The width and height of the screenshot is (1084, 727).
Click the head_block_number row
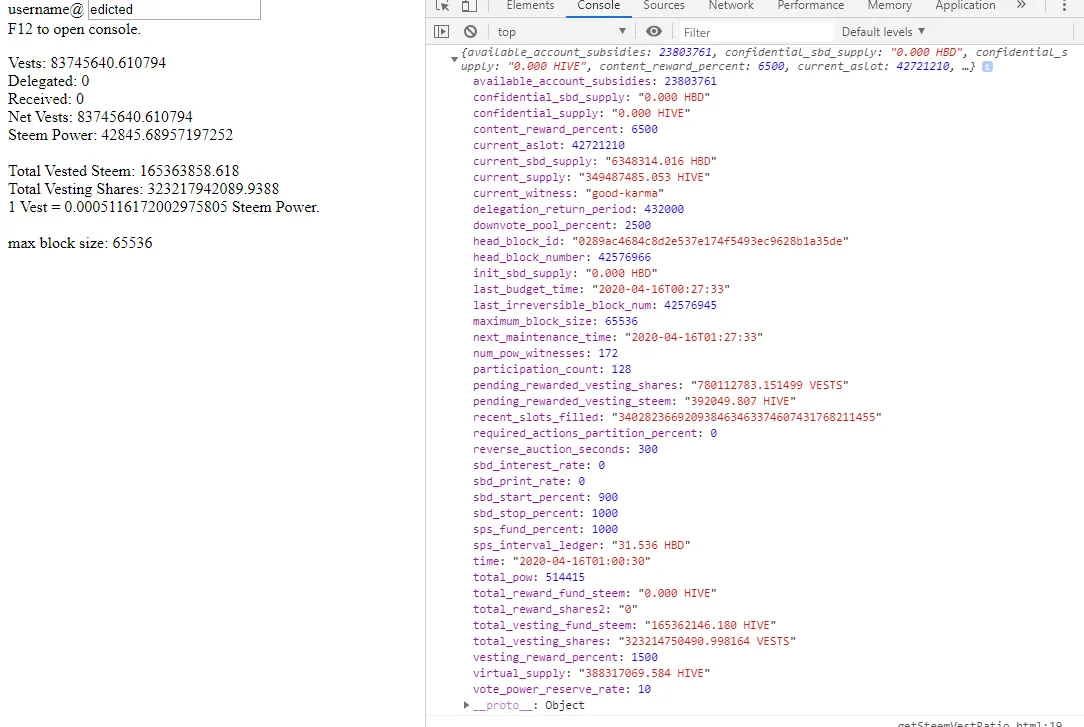click(561, 257)
